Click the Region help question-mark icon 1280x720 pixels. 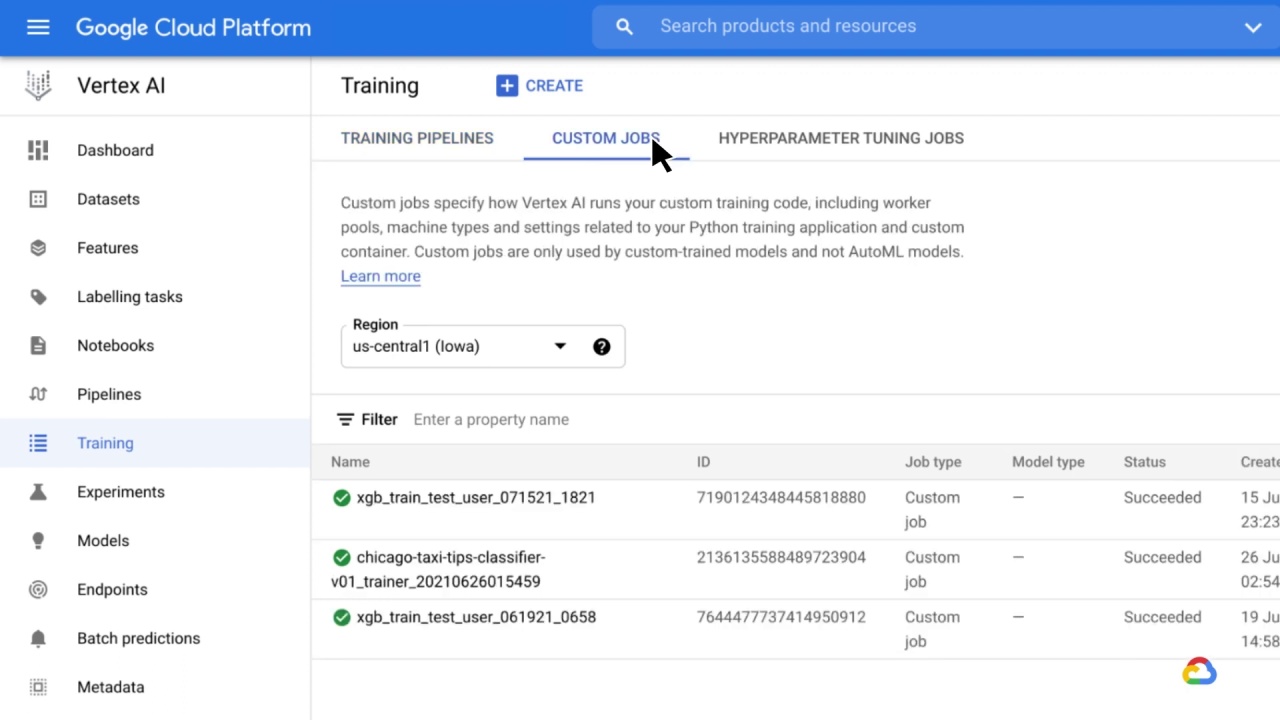click(x=601, y=347)
